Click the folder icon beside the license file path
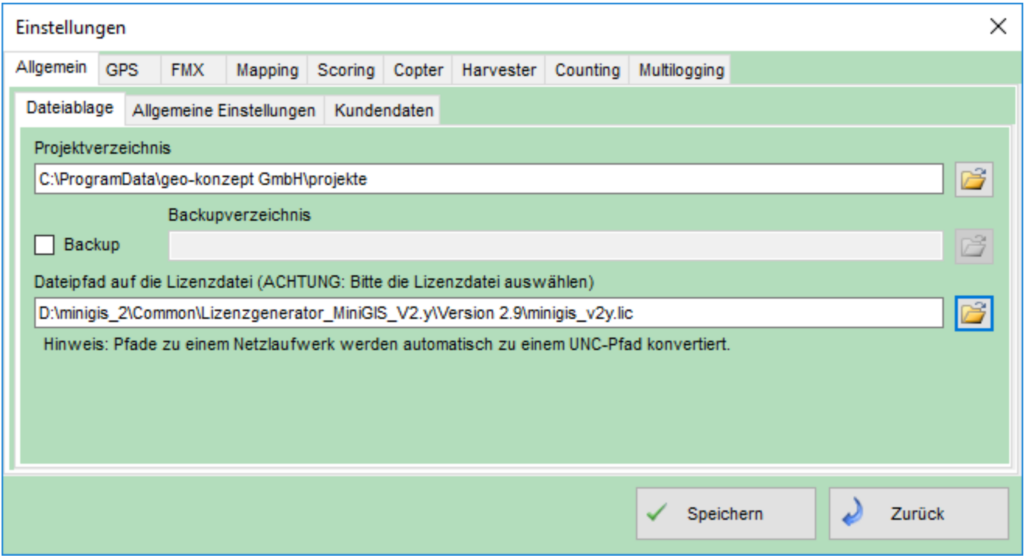 pos(973,313)
